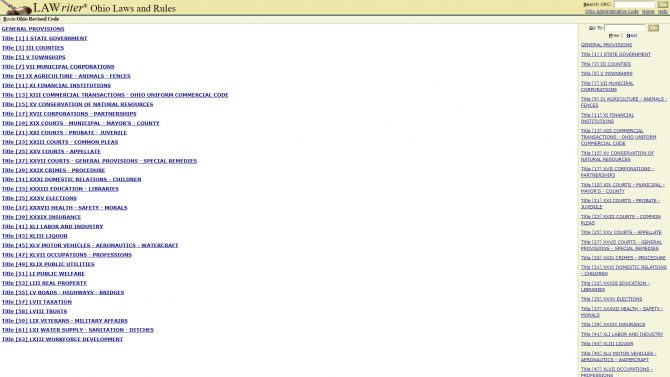The image size is (670, 377).
Task: Select Title [29] Crimes - Procedure in right sidebar
Action: click(623, 258)
